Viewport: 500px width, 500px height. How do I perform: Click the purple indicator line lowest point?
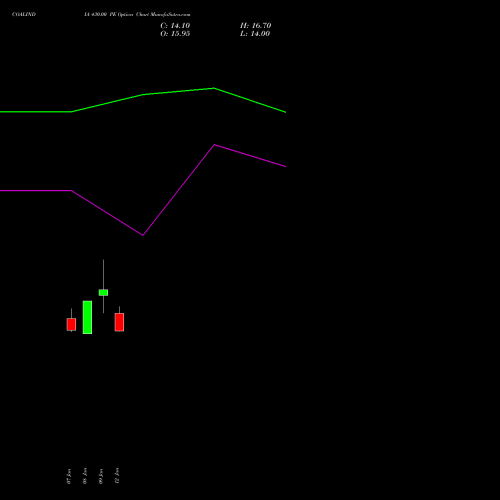pyautogui.click(x=143, y=235)
